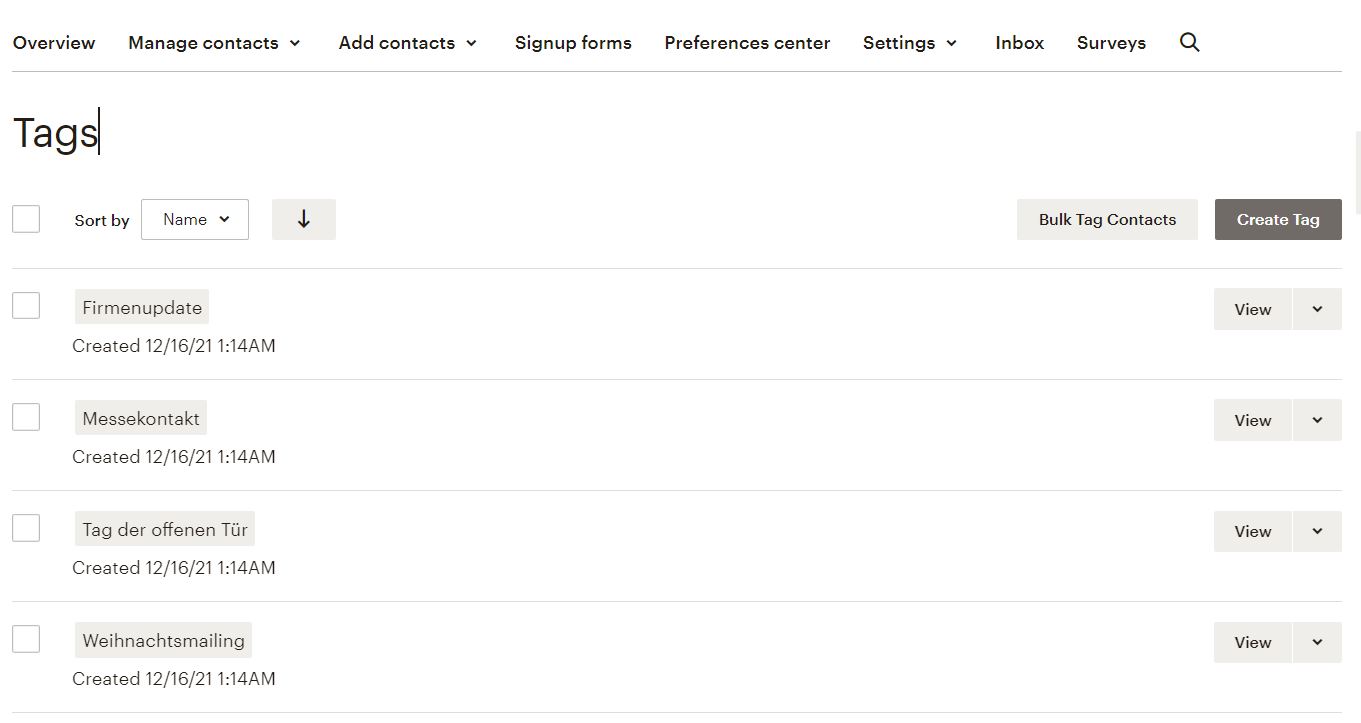Open the search magnifier icon

coord(1189,42)
